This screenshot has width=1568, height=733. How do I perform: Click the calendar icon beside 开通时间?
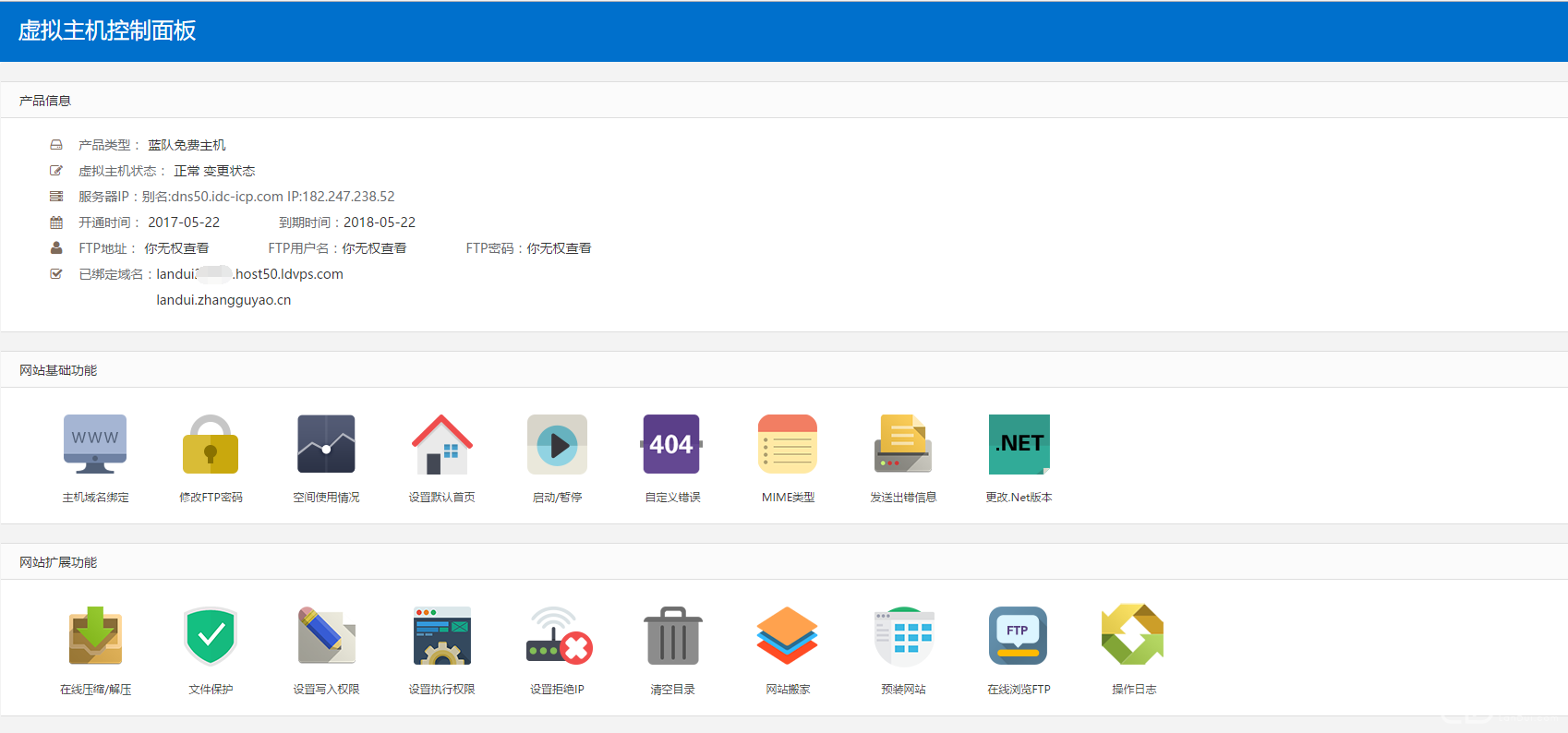coord(56,222)
